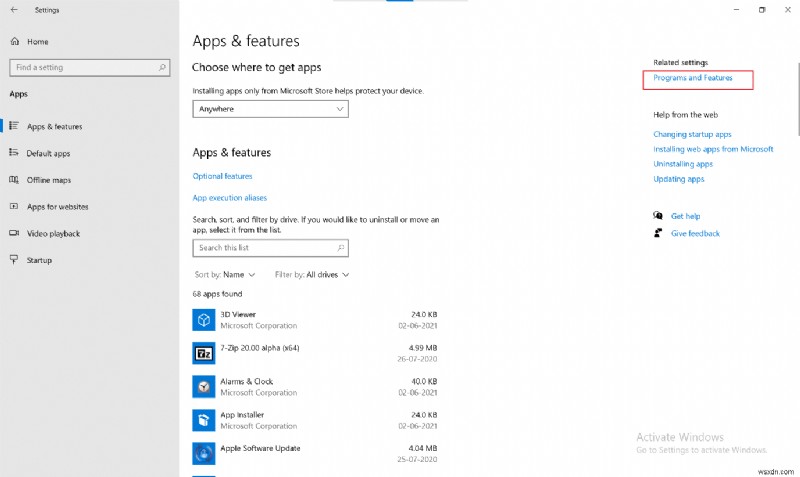The width and height of the screenshot is (800, 477).
Task: Select the Apps for websites sidebar icon
Action: pyautogui.click(x=14, y=206)
